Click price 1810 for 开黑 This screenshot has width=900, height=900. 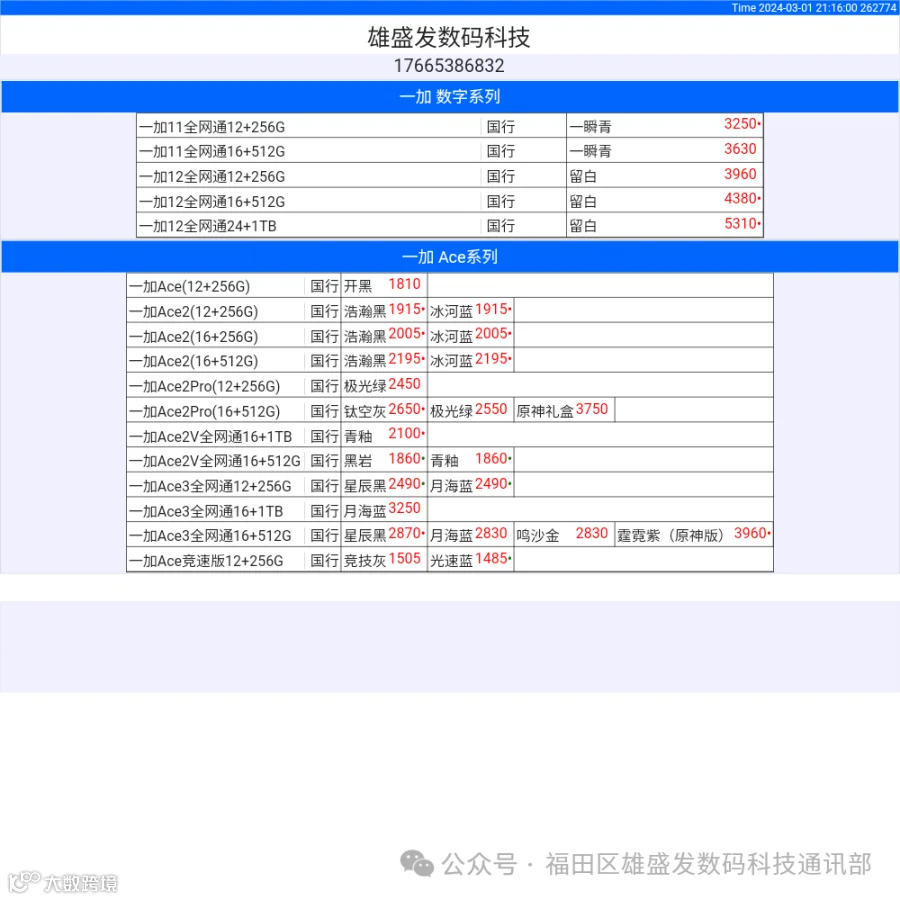coord(404,284)
